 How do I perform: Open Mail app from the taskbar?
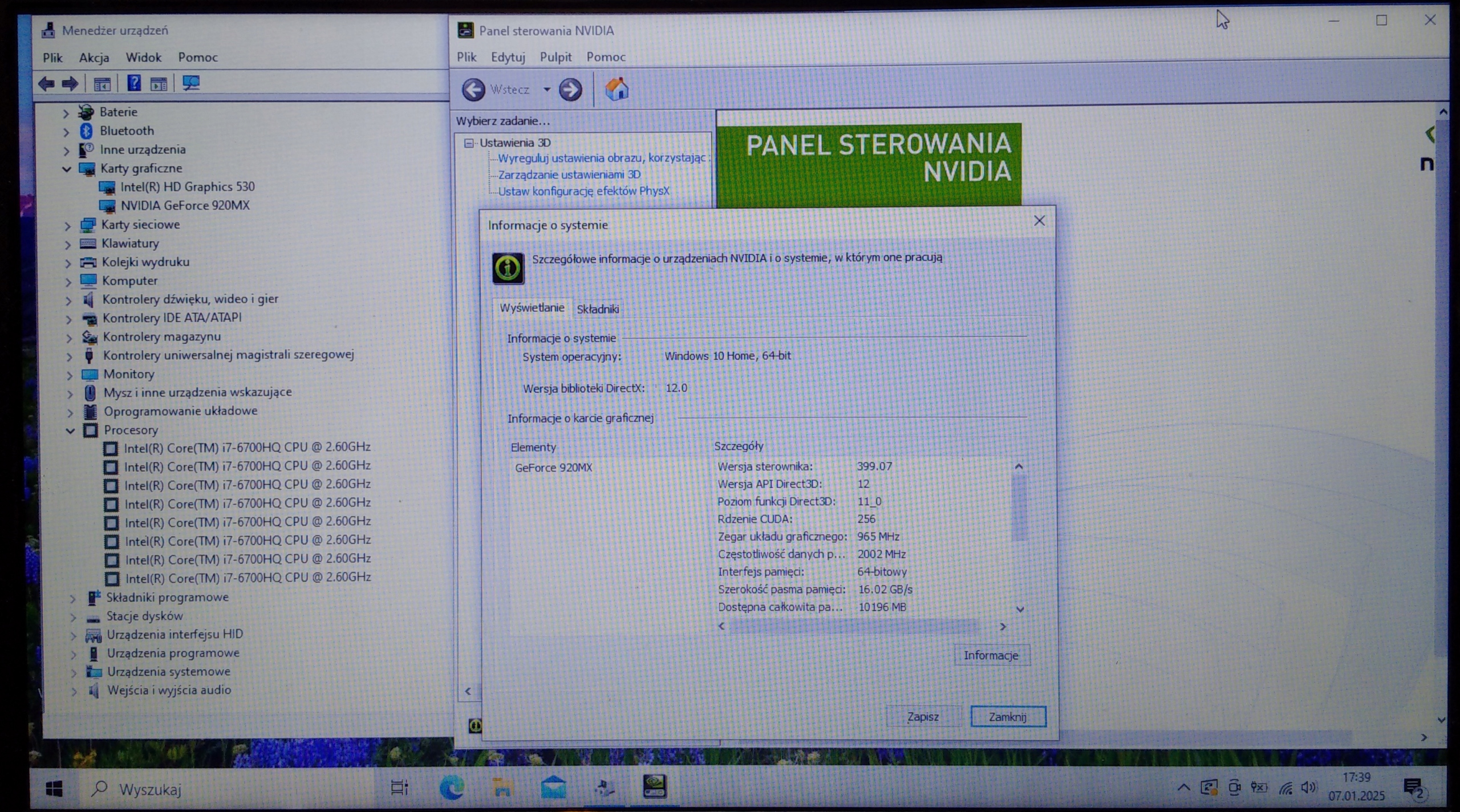point(553,788)
